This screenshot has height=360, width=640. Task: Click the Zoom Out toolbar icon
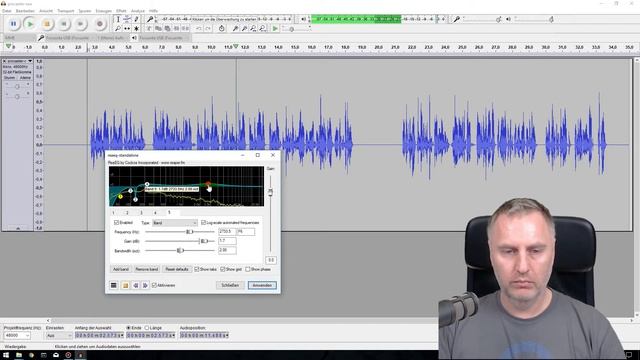(244, 29)
